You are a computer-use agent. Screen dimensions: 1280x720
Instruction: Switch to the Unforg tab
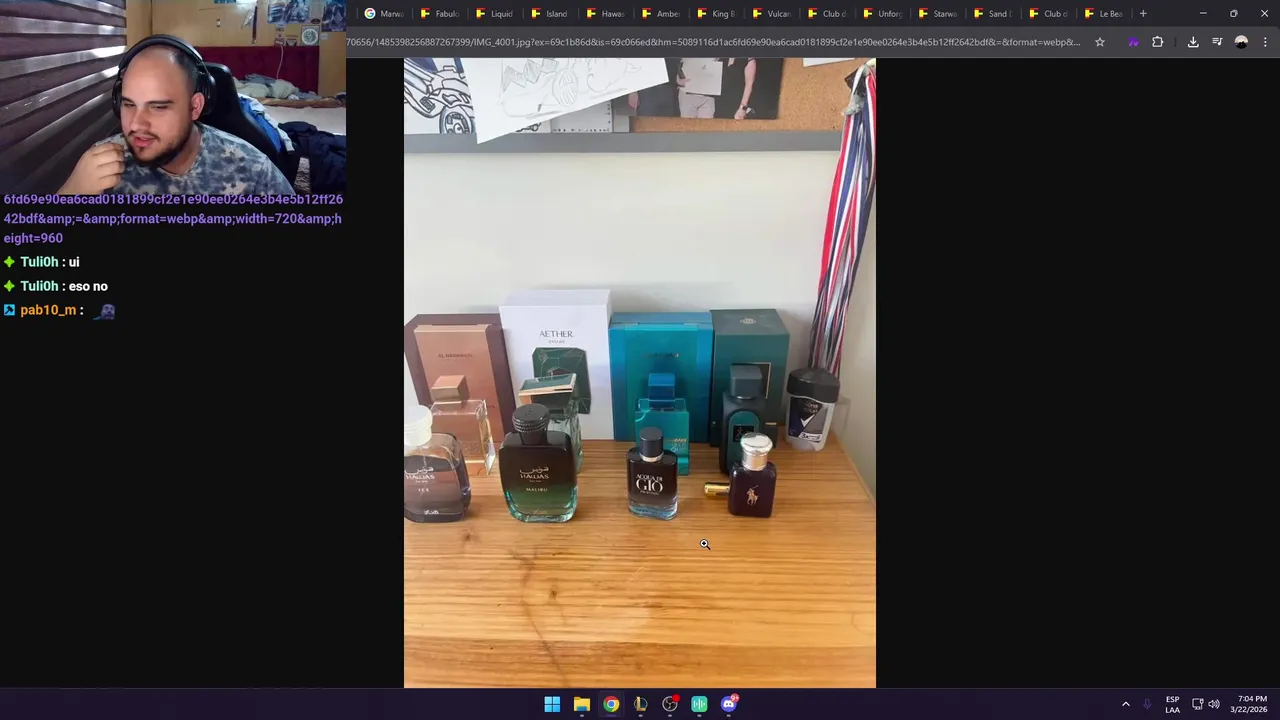[x=881, y=14]
